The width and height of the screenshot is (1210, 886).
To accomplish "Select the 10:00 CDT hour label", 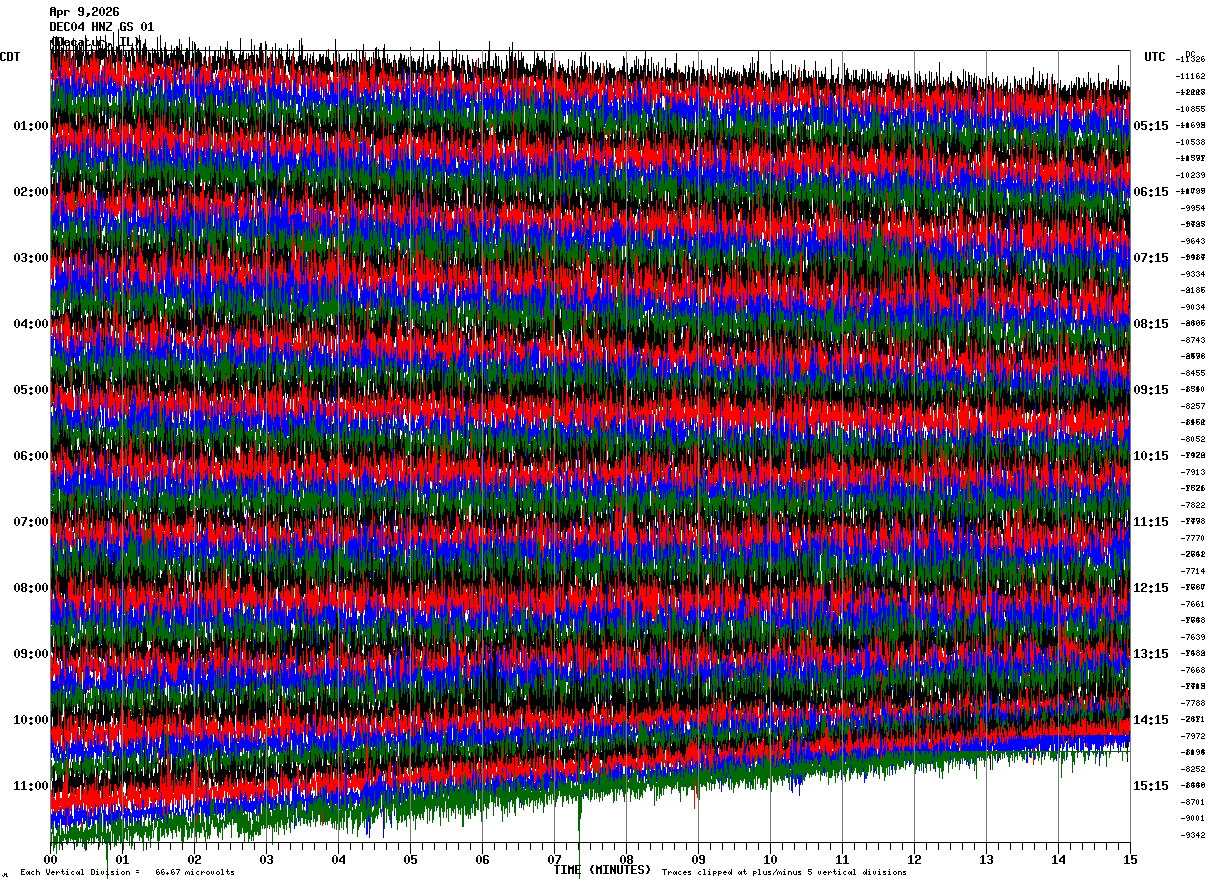I will pos(31,720).
